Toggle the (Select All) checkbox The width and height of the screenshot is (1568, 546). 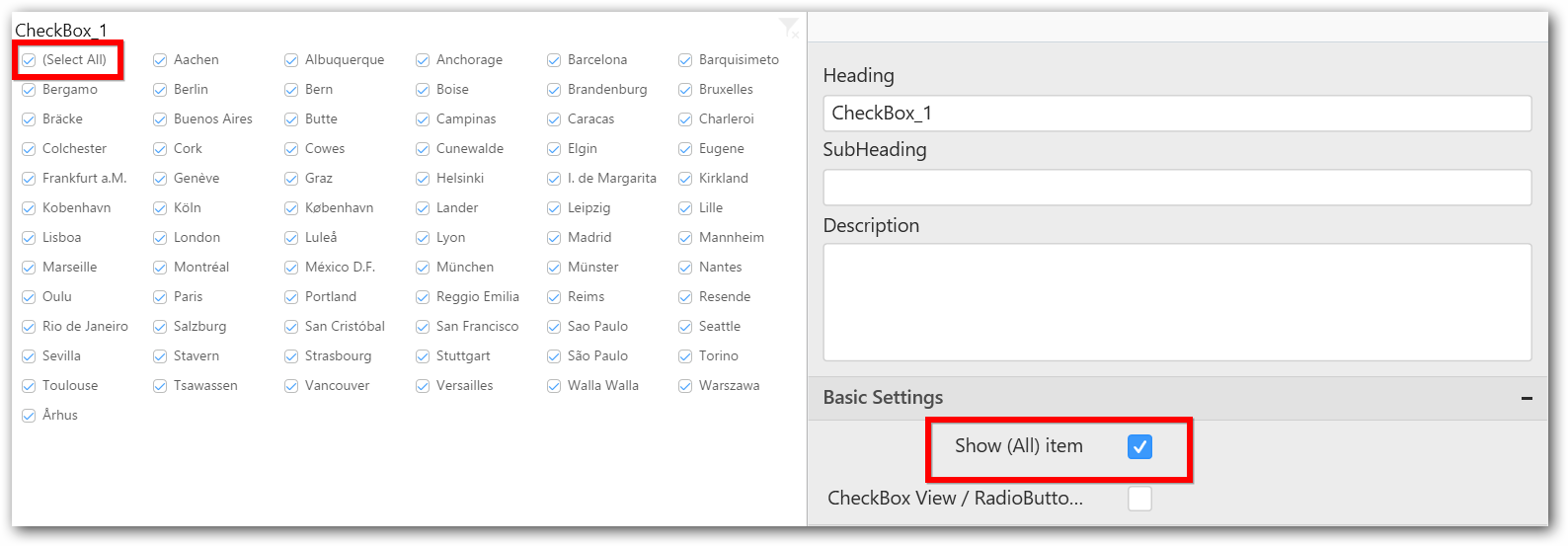(30, 60)
